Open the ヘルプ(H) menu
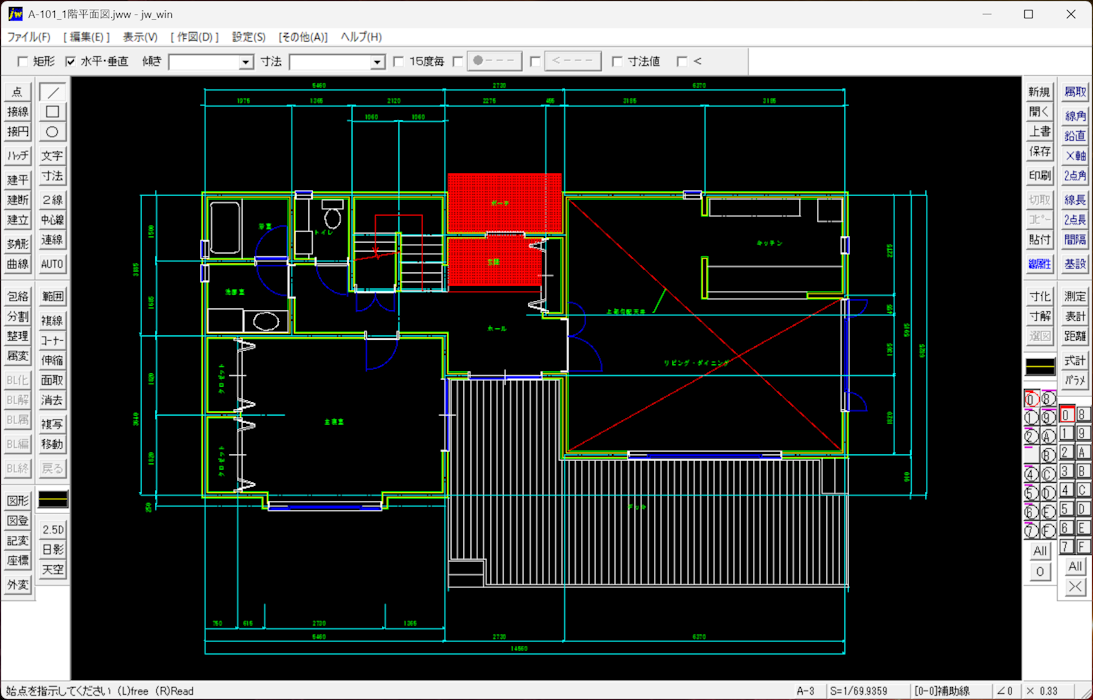 [361, 37]
